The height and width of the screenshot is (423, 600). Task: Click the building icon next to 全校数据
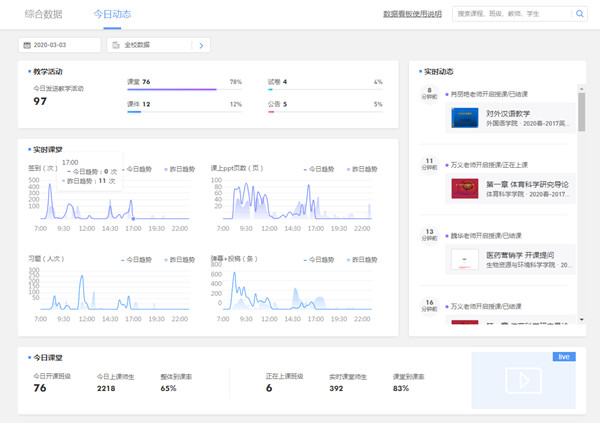[x=116, y=45]
